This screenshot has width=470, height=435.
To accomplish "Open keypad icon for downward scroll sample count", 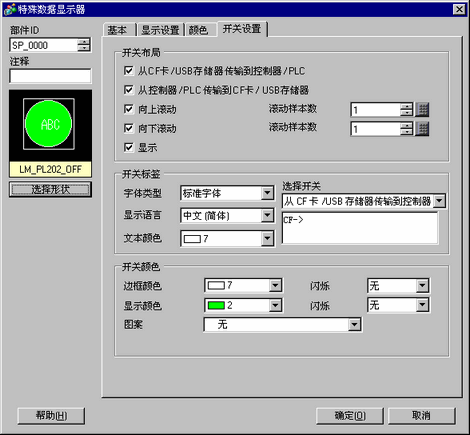I will [x=422, y=129].
